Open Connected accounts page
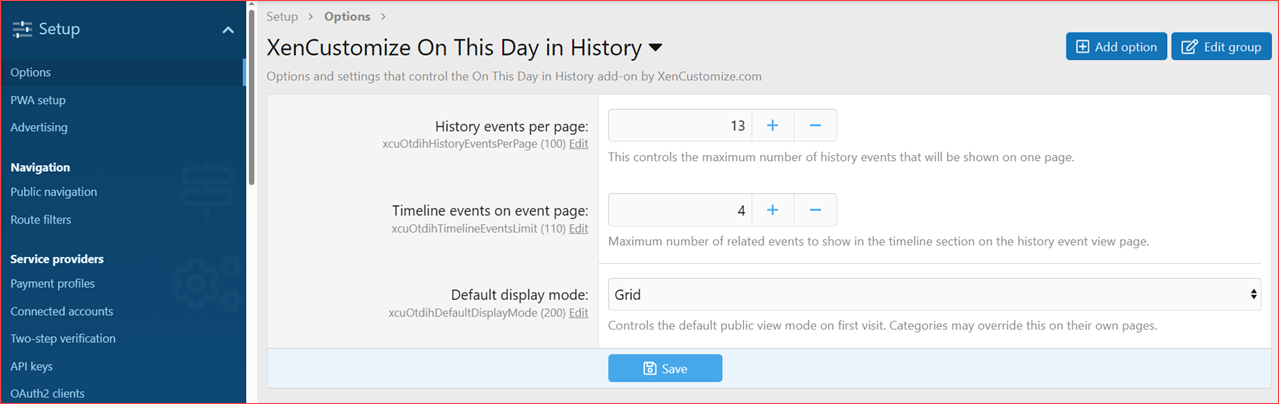This screenshot has height=404, width=1279. tap(62, 311)
